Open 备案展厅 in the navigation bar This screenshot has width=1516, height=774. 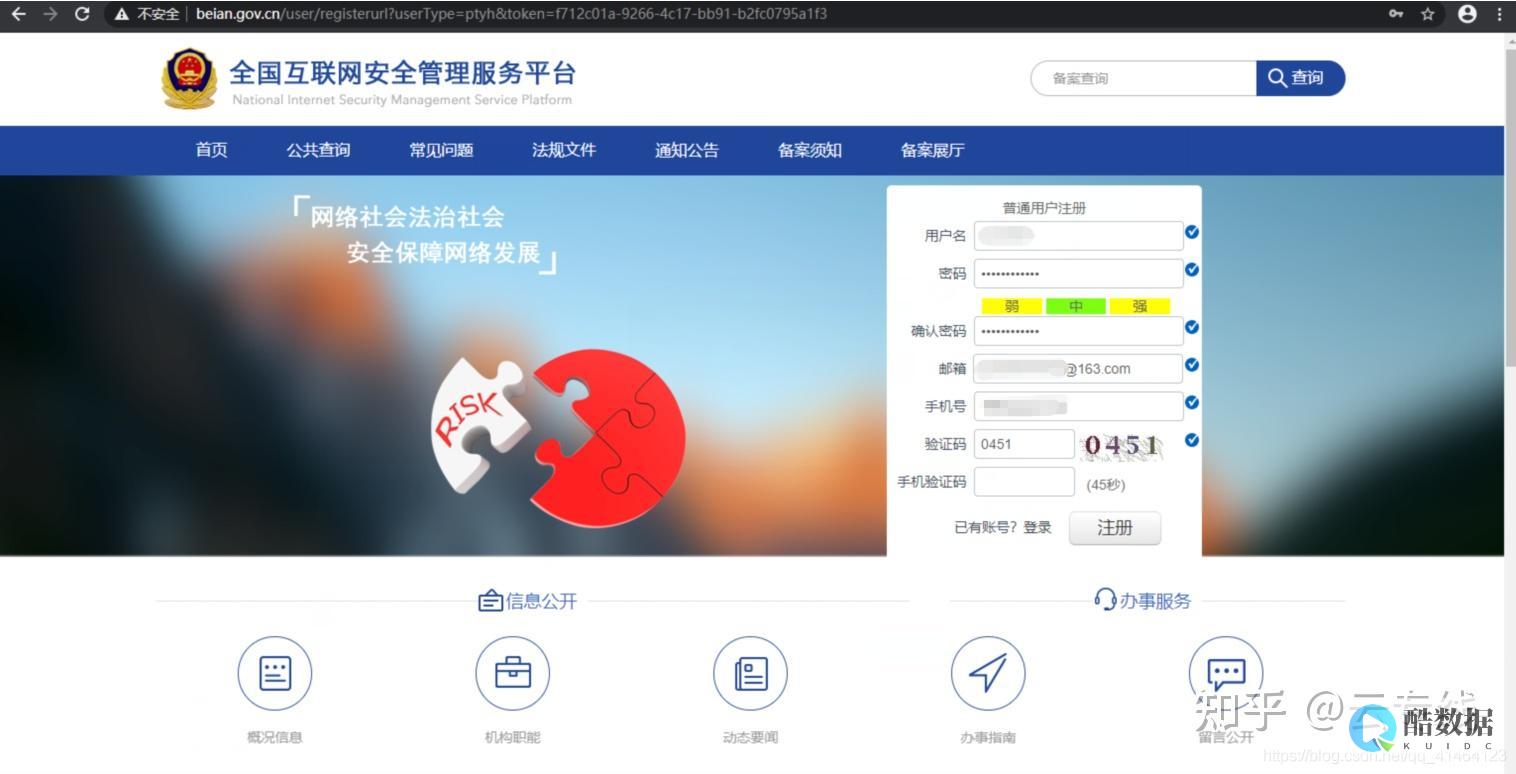pyautogui.click(x=933, y=150)
